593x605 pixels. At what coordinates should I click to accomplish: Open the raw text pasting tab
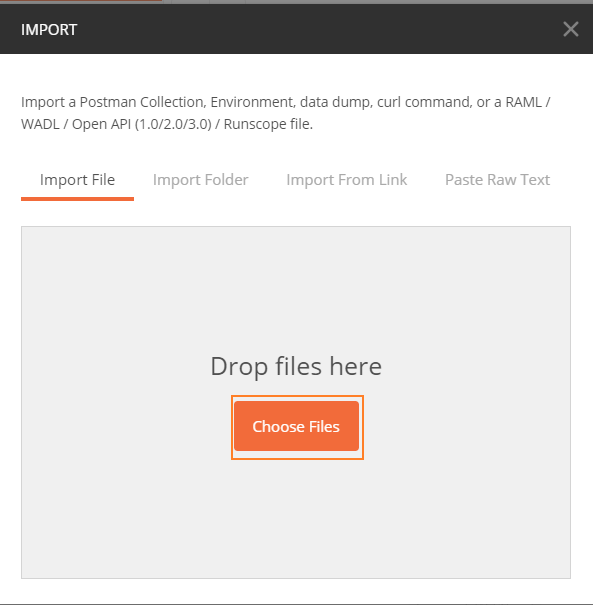point(497,180)
